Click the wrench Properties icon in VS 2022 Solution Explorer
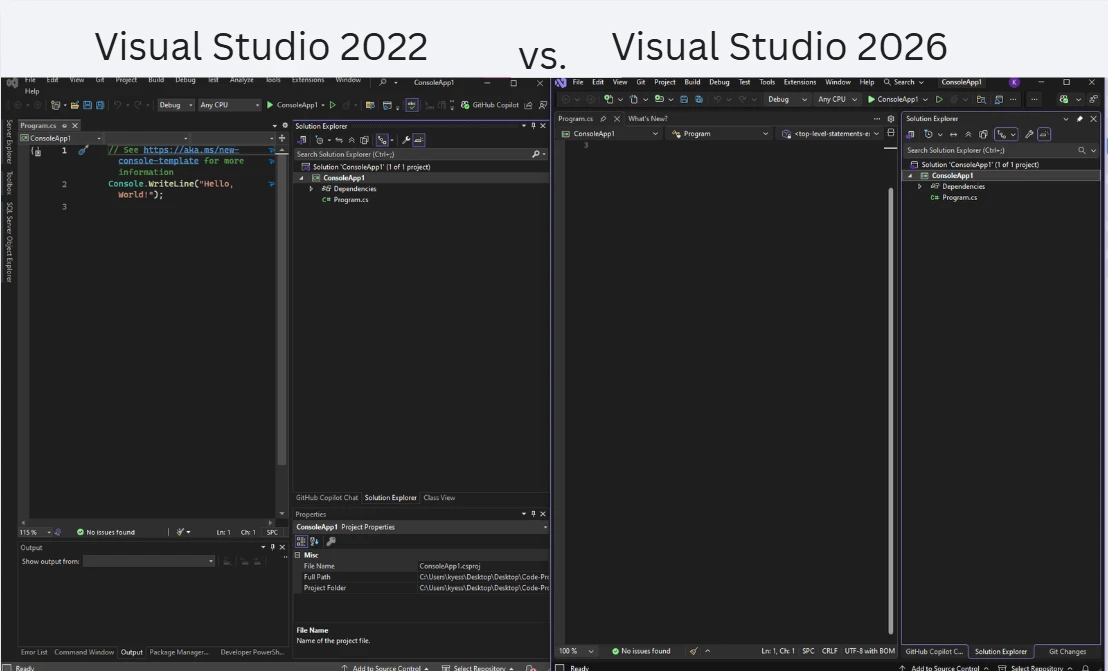This screenshot has width=1108, height=671. [x=406, y=140]
